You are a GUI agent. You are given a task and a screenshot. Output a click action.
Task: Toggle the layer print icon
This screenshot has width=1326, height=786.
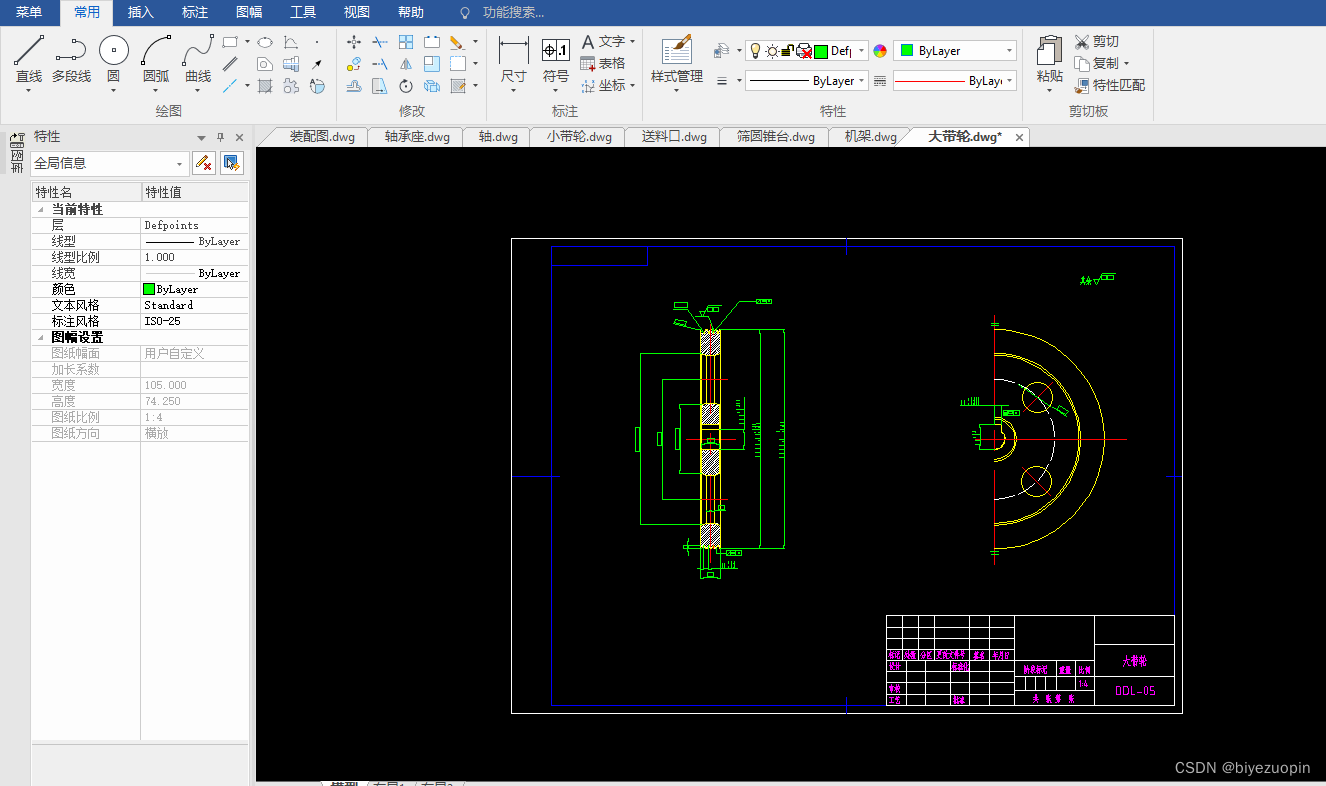804,50
